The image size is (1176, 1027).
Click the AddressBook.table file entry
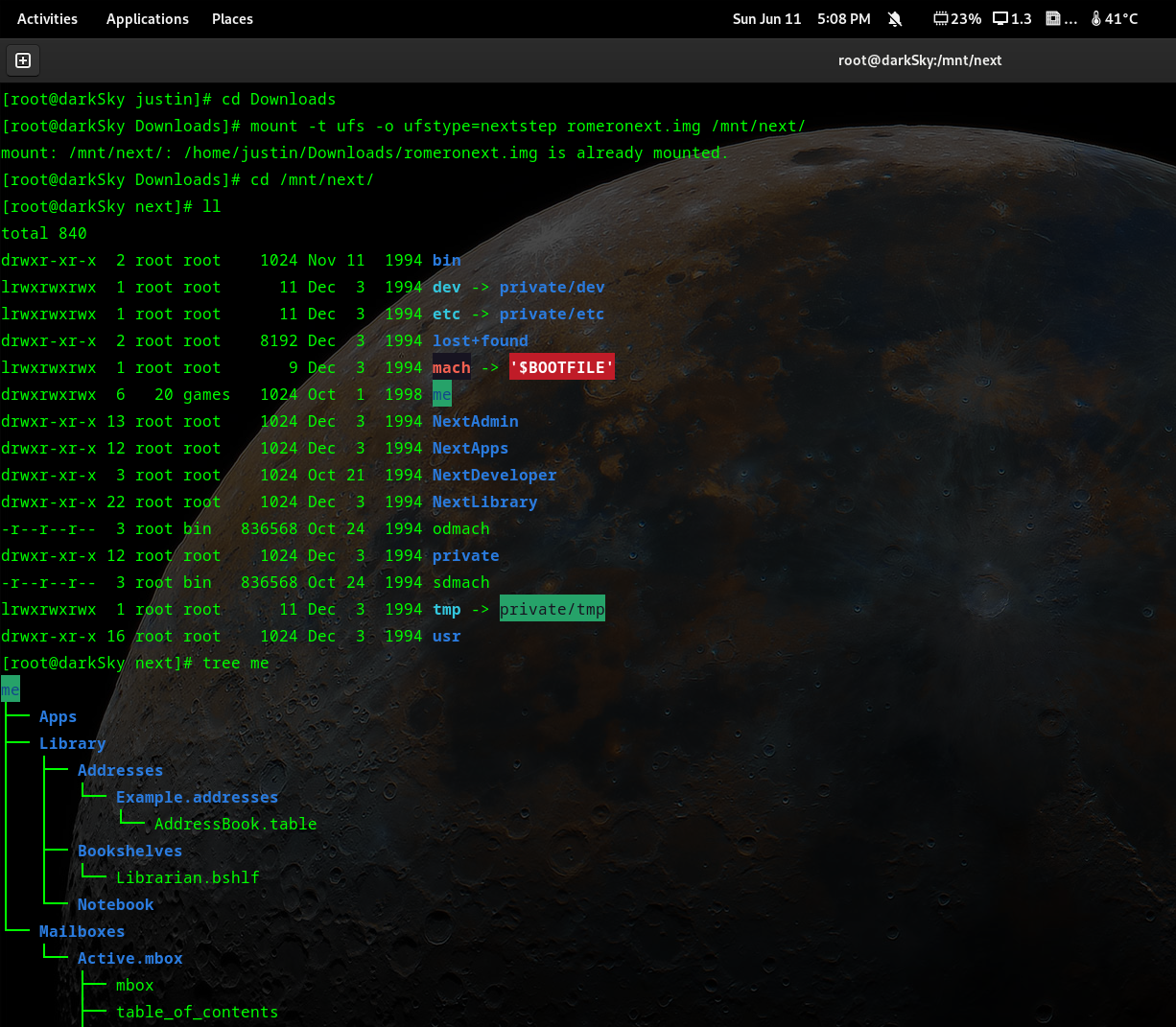pyautogui.click(x=235, y=825)
